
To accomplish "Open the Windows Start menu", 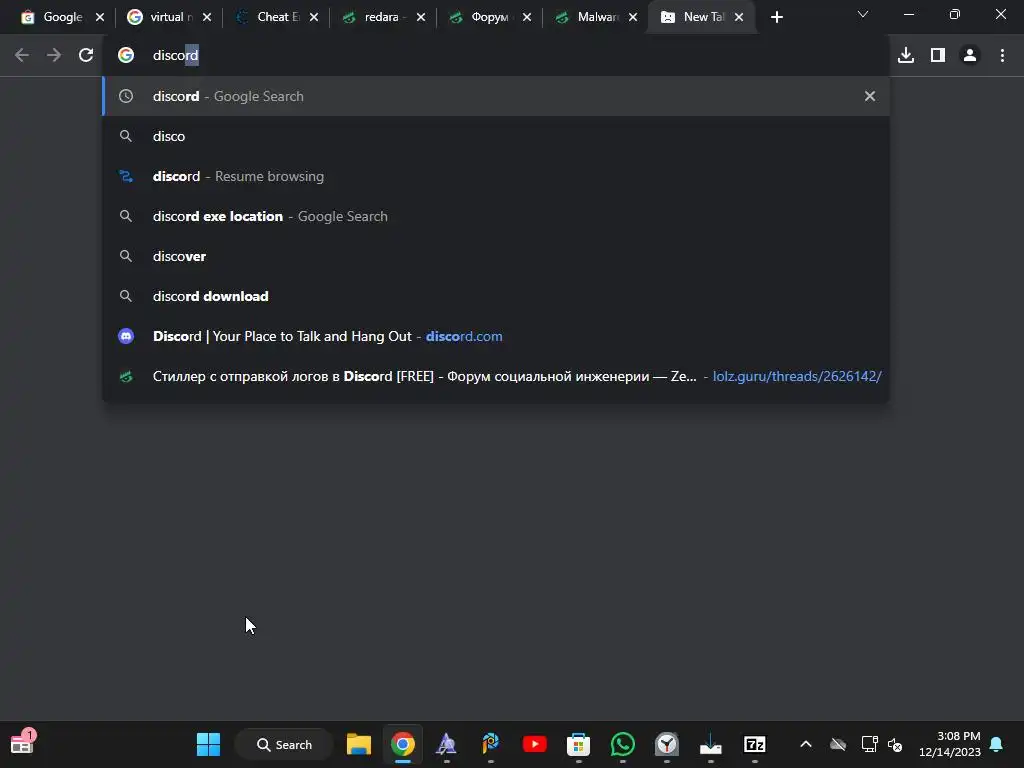I will [208, 744].
